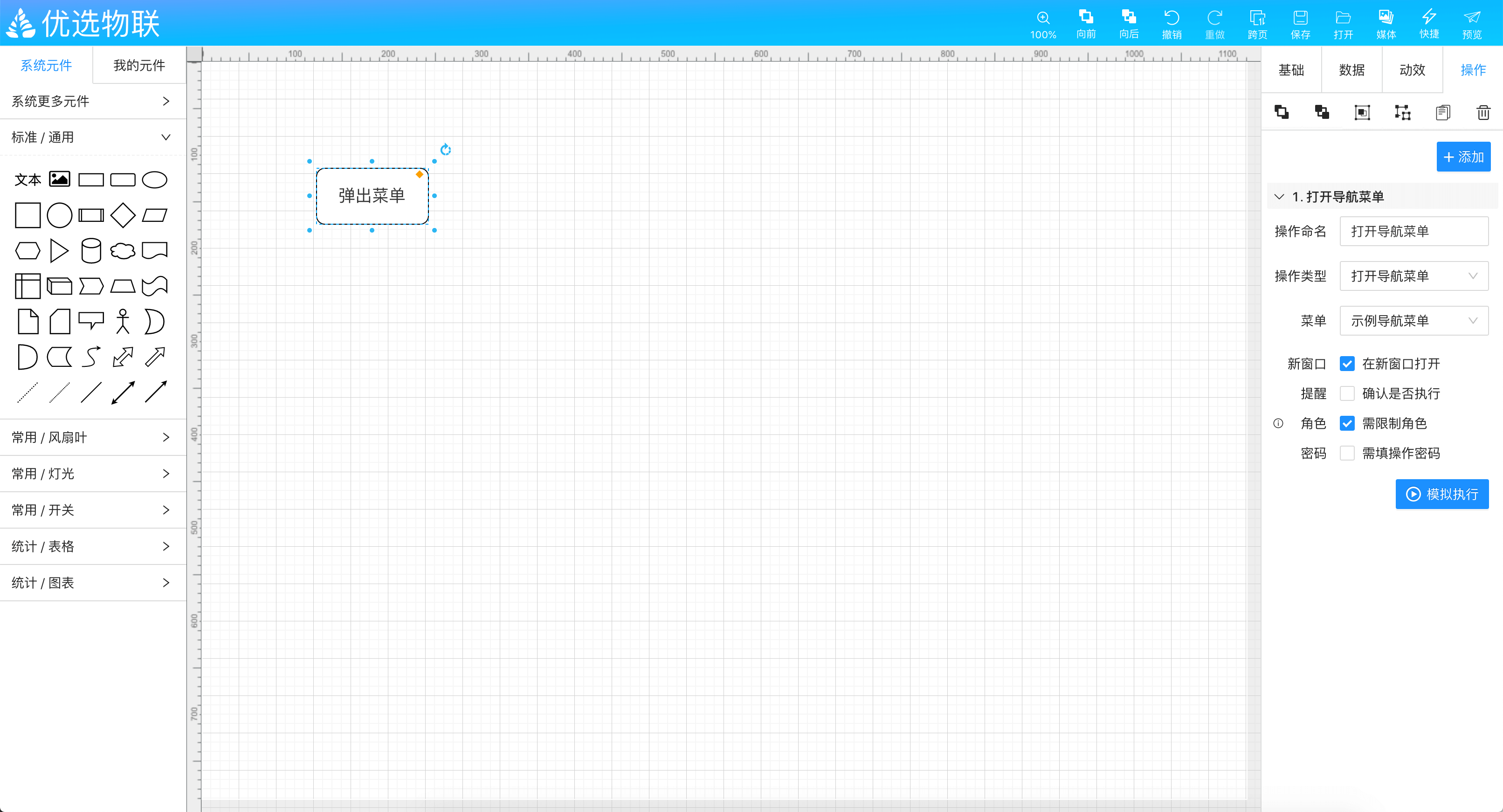Click the 模拟执行 button
Screen dimensions: 1503x812
click(1442, 494)
